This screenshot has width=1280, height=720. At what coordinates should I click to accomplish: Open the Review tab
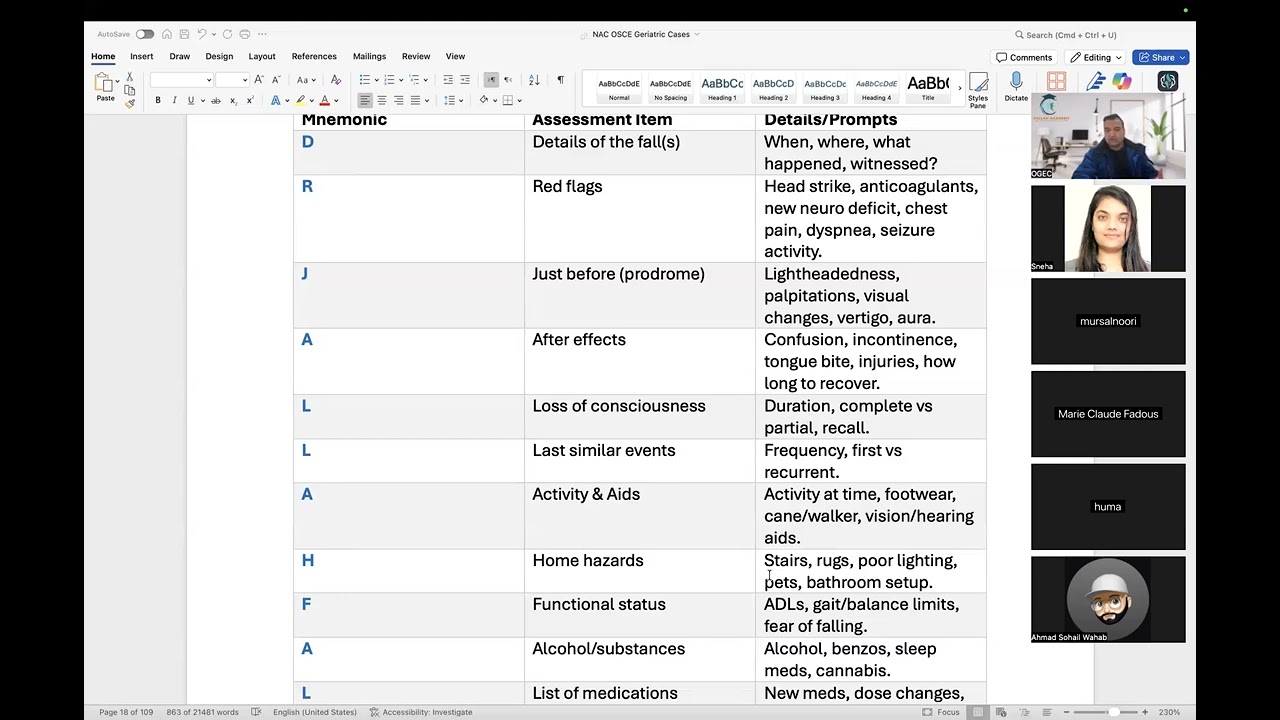[416, 56]
